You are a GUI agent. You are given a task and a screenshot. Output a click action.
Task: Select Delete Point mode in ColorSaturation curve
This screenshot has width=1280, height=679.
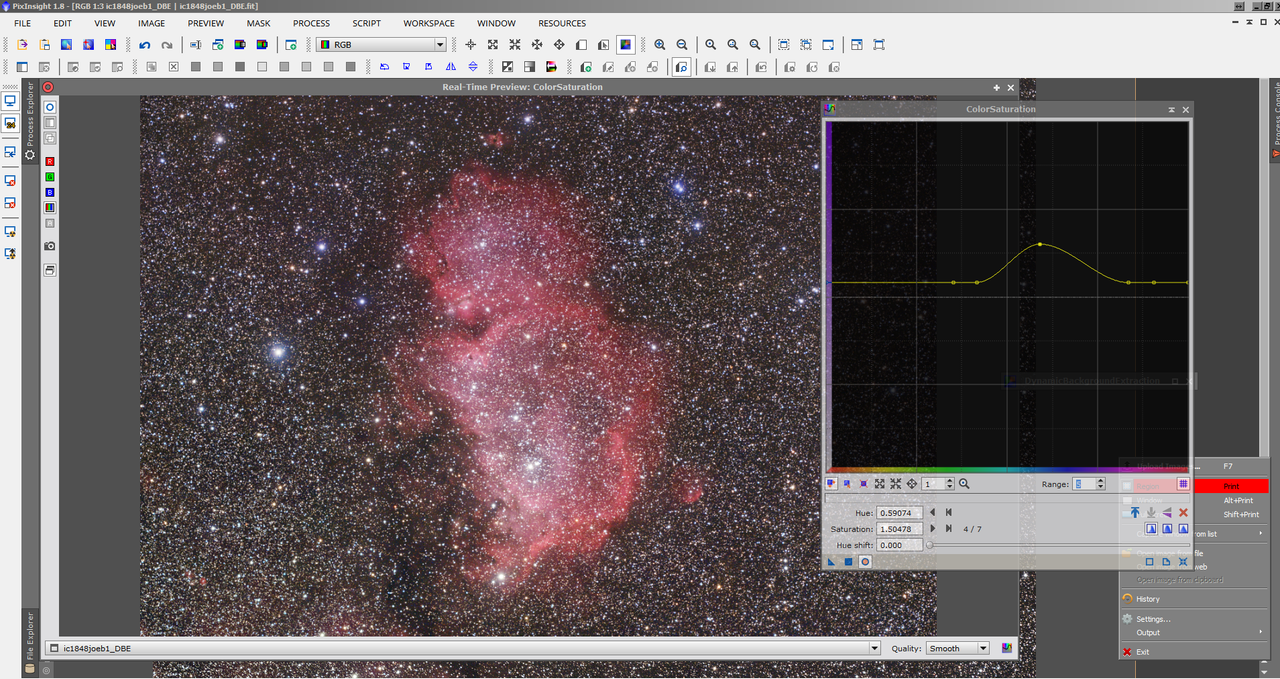[x=863, y=483]
